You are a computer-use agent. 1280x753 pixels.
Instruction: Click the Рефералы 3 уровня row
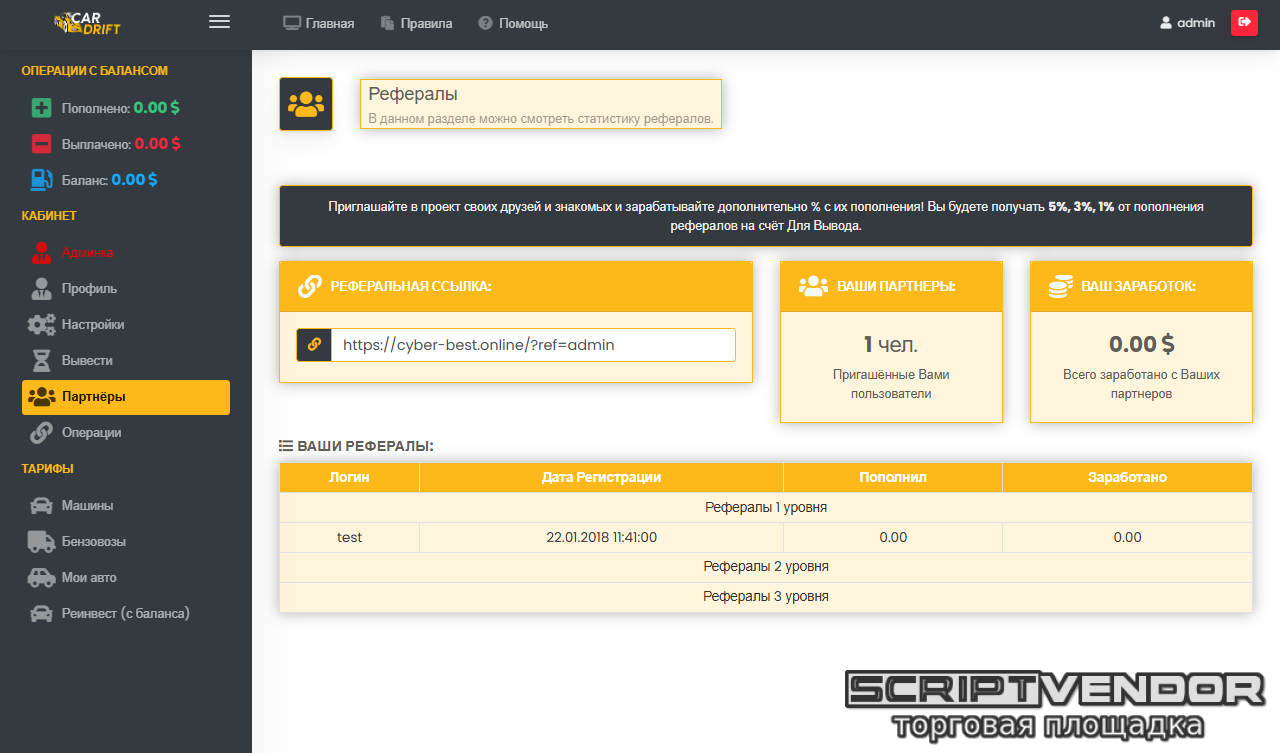[x=766, y=596]
